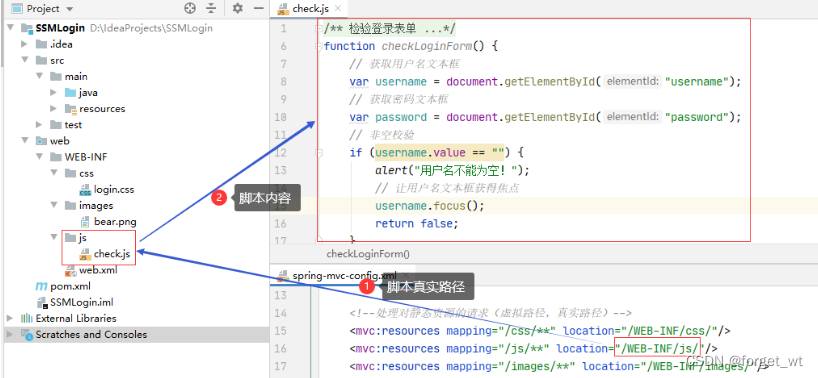Click the js folder icon

point(70,238)
